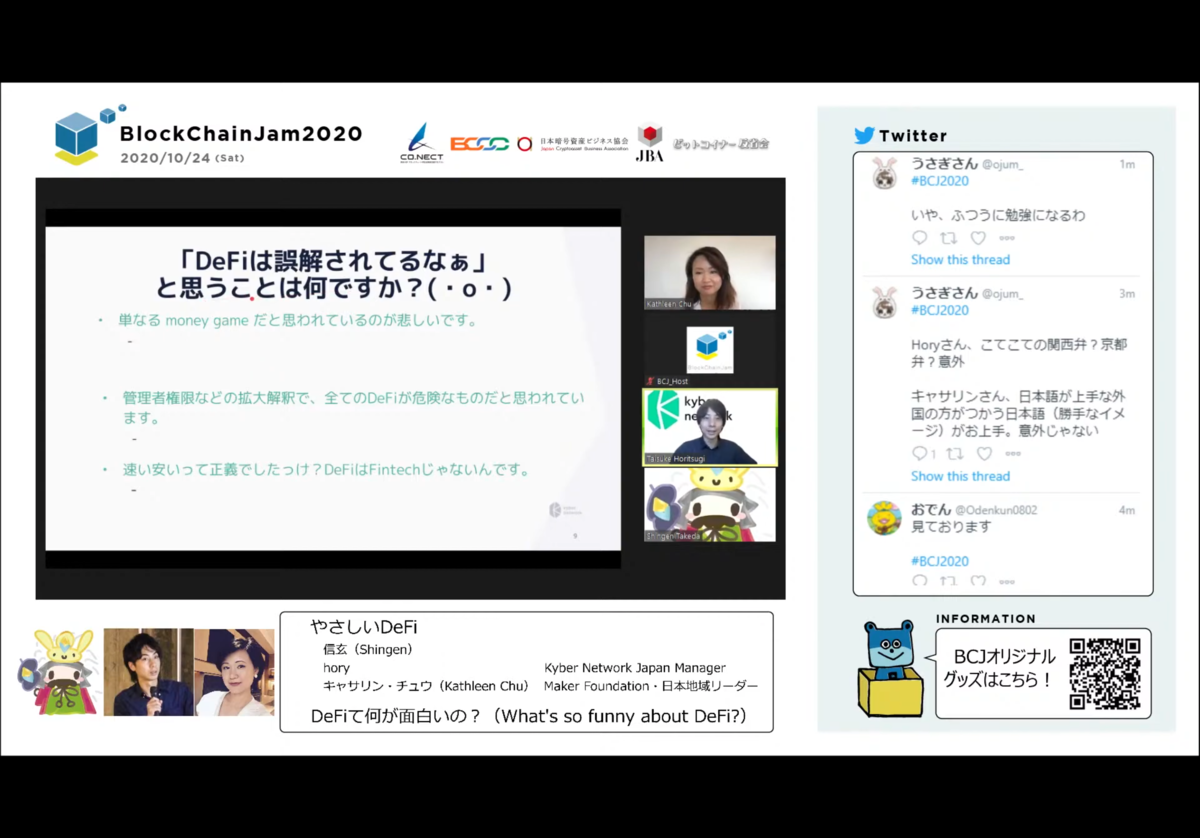Click the BlockChainJam2020 title text
The image size is (1200, 838).
tap(241, 134)
